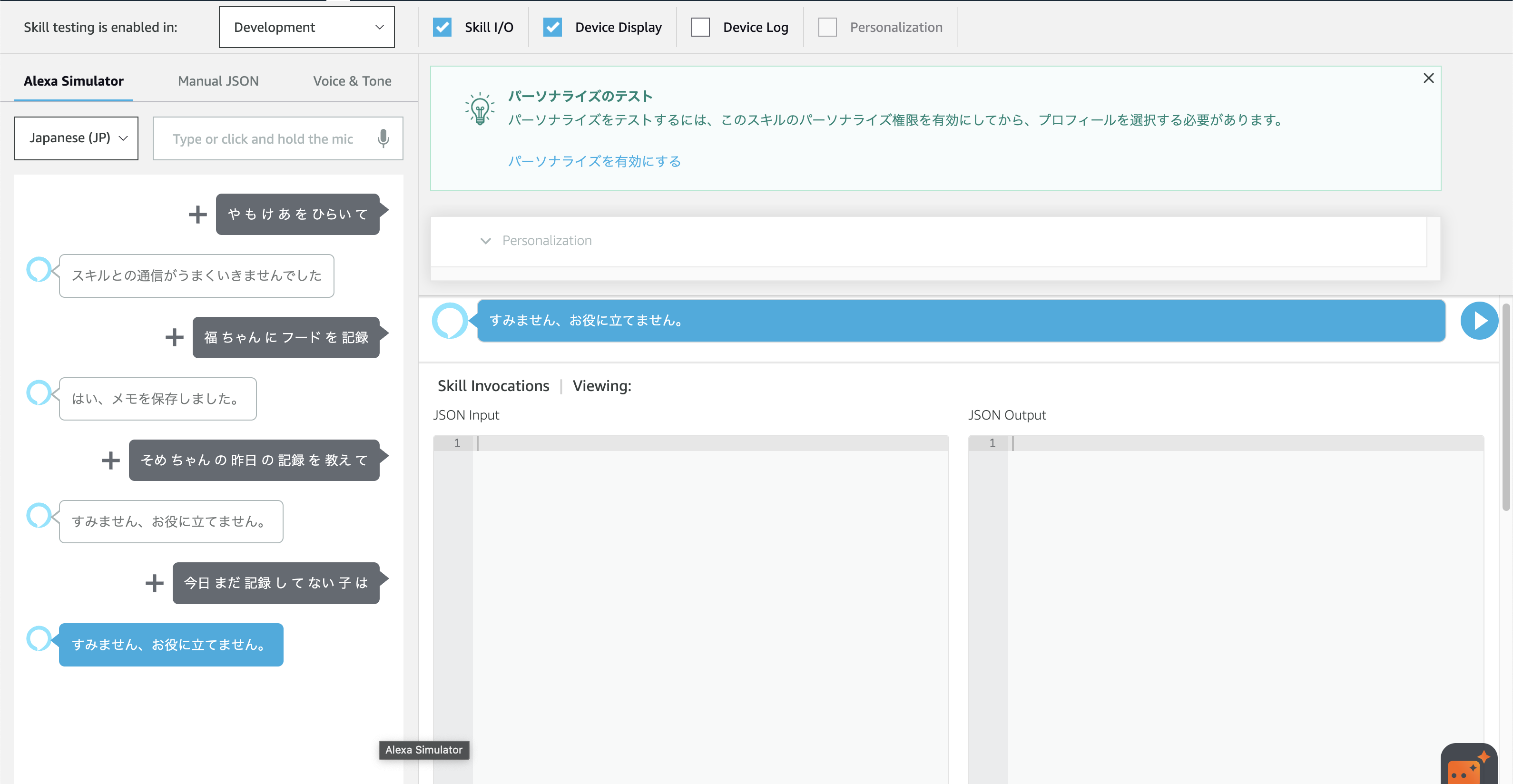
Task: Click the right-side vertical scrollbar
Action: [1506, 407]
